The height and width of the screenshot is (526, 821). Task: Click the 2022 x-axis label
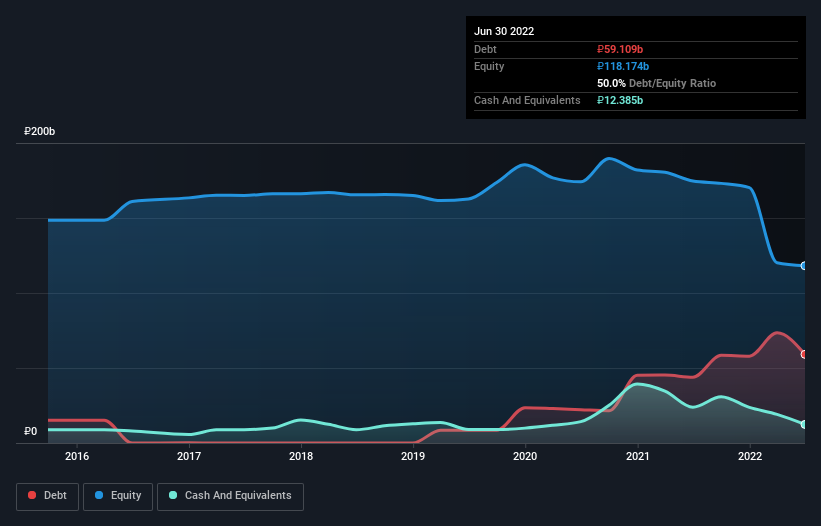pos(750,456)
